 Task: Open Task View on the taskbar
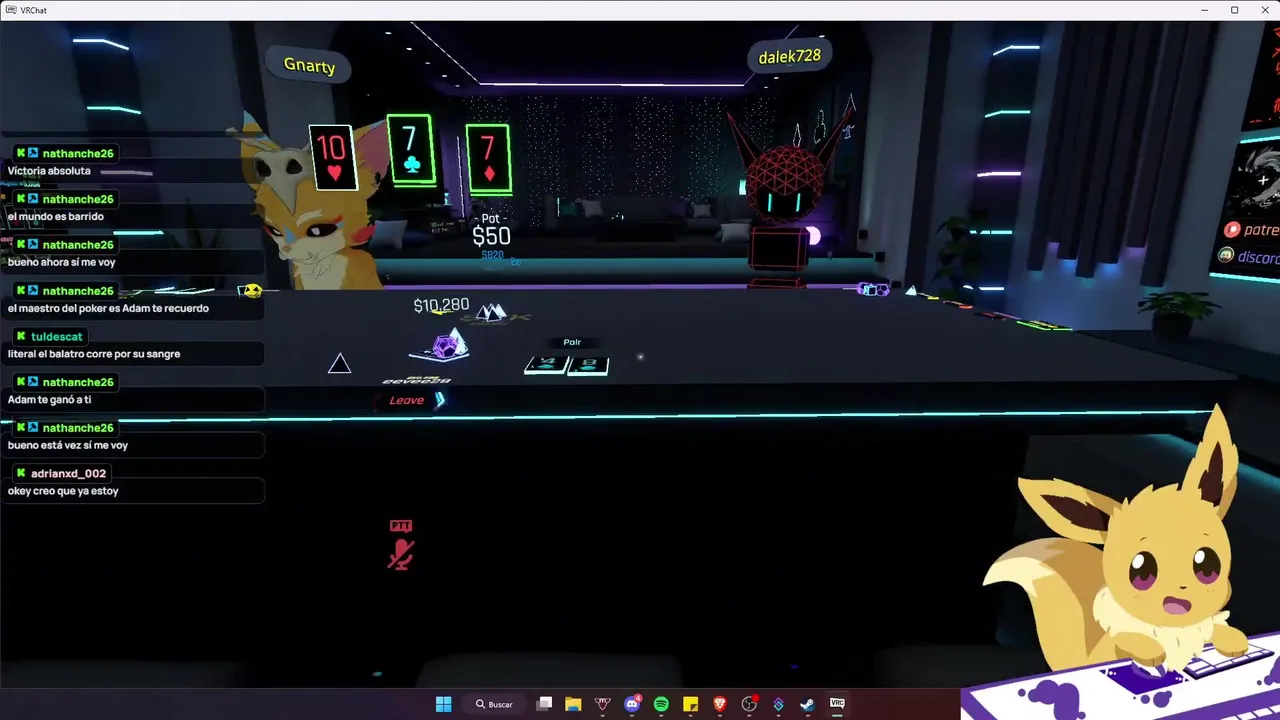(x=544, y=704)
